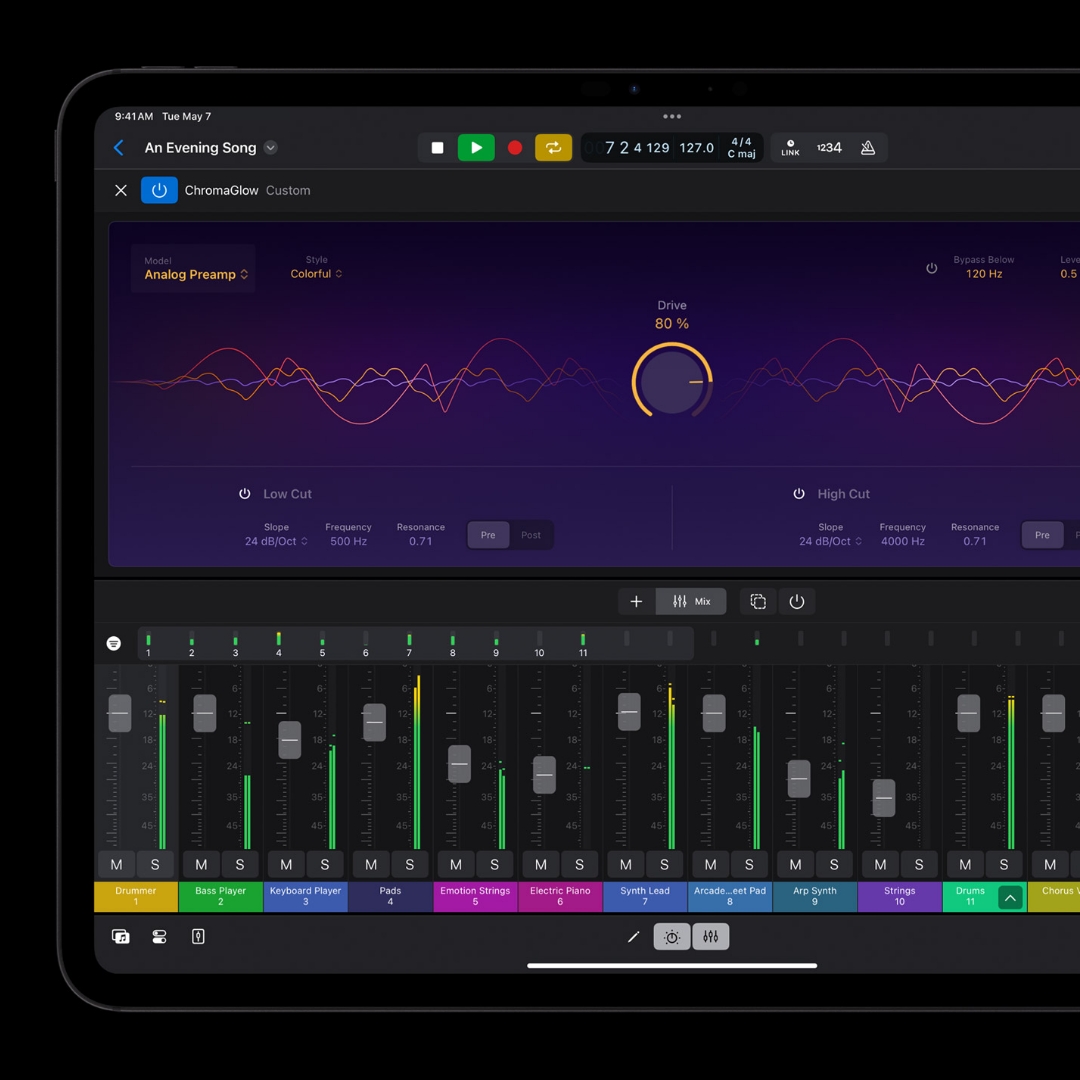Viewport: 1080px width, 1080px height.
Task: Click the red Record button
Action: click(x=515, y=148)
